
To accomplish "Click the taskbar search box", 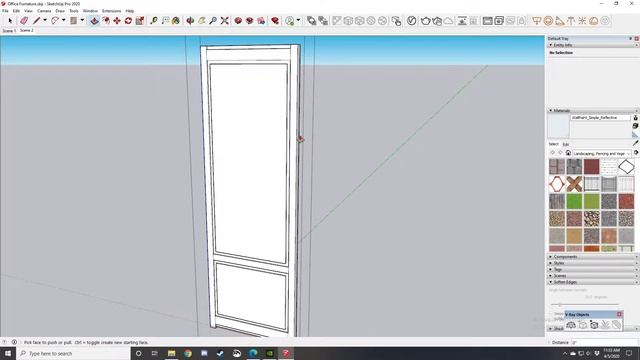I will pos(73,353).
